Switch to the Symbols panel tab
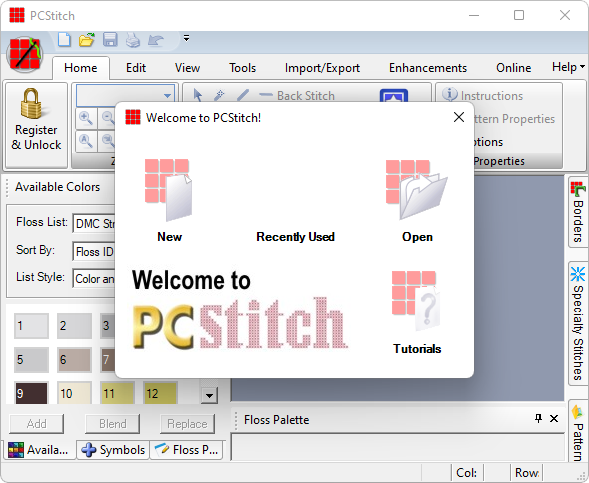589x483 pixels. pyautogui.click(x=113, y=450)
